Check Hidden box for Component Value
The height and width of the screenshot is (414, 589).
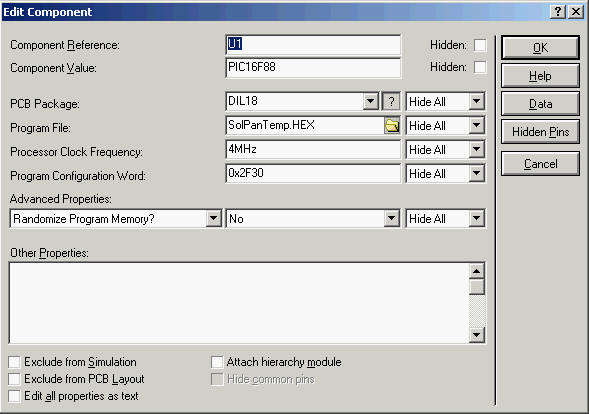tap(480, 68)
